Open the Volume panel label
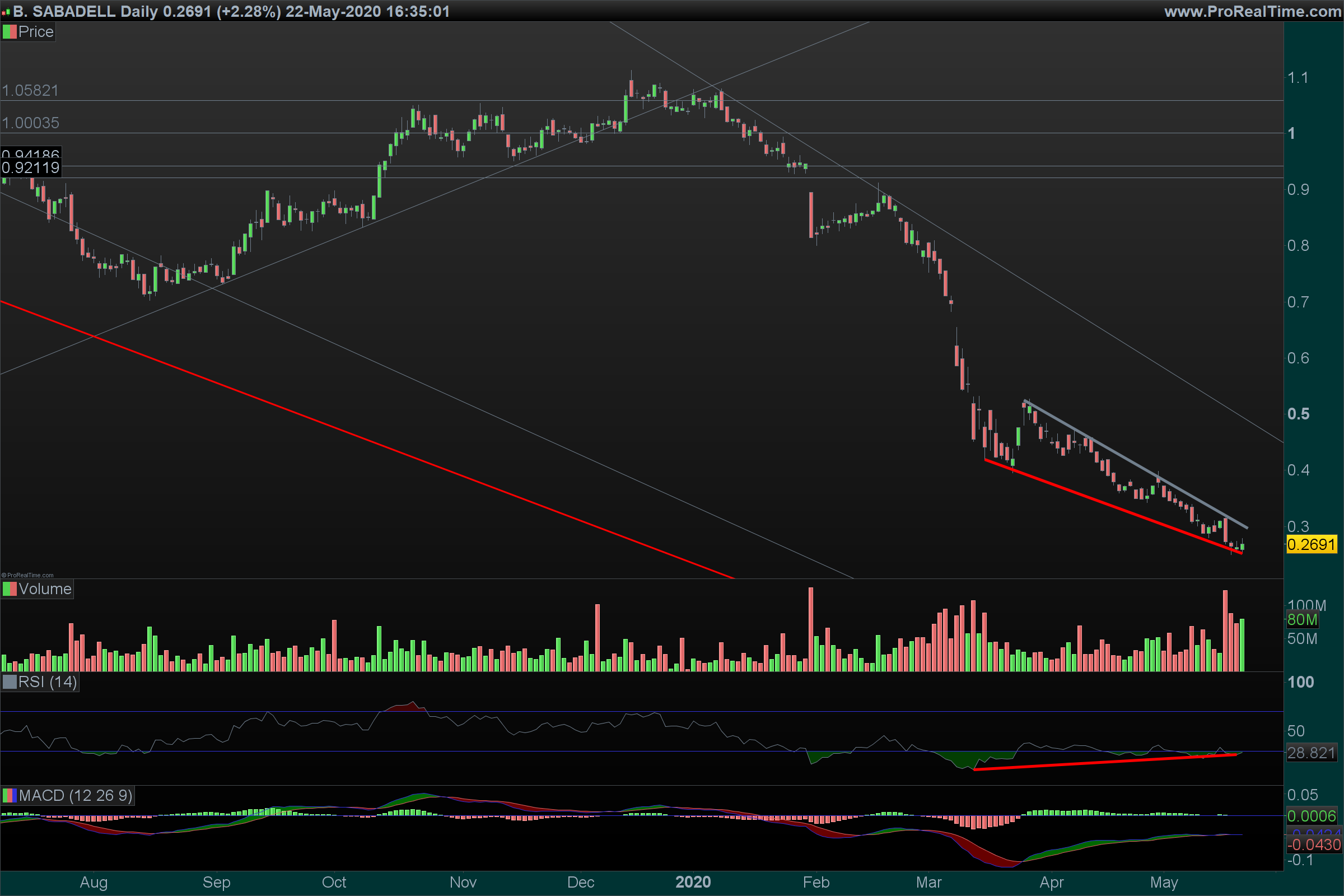This screenshot has height=896, width=1344. pos(45,589)
